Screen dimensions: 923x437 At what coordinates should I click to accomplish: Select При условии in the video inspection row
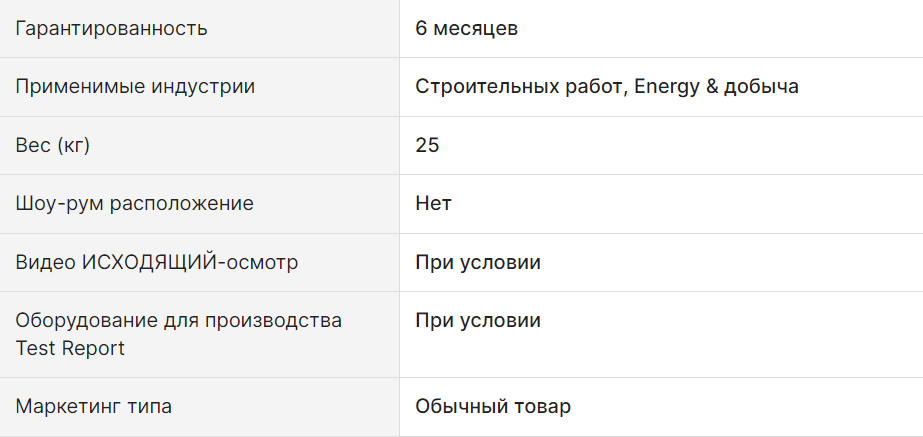478,262
